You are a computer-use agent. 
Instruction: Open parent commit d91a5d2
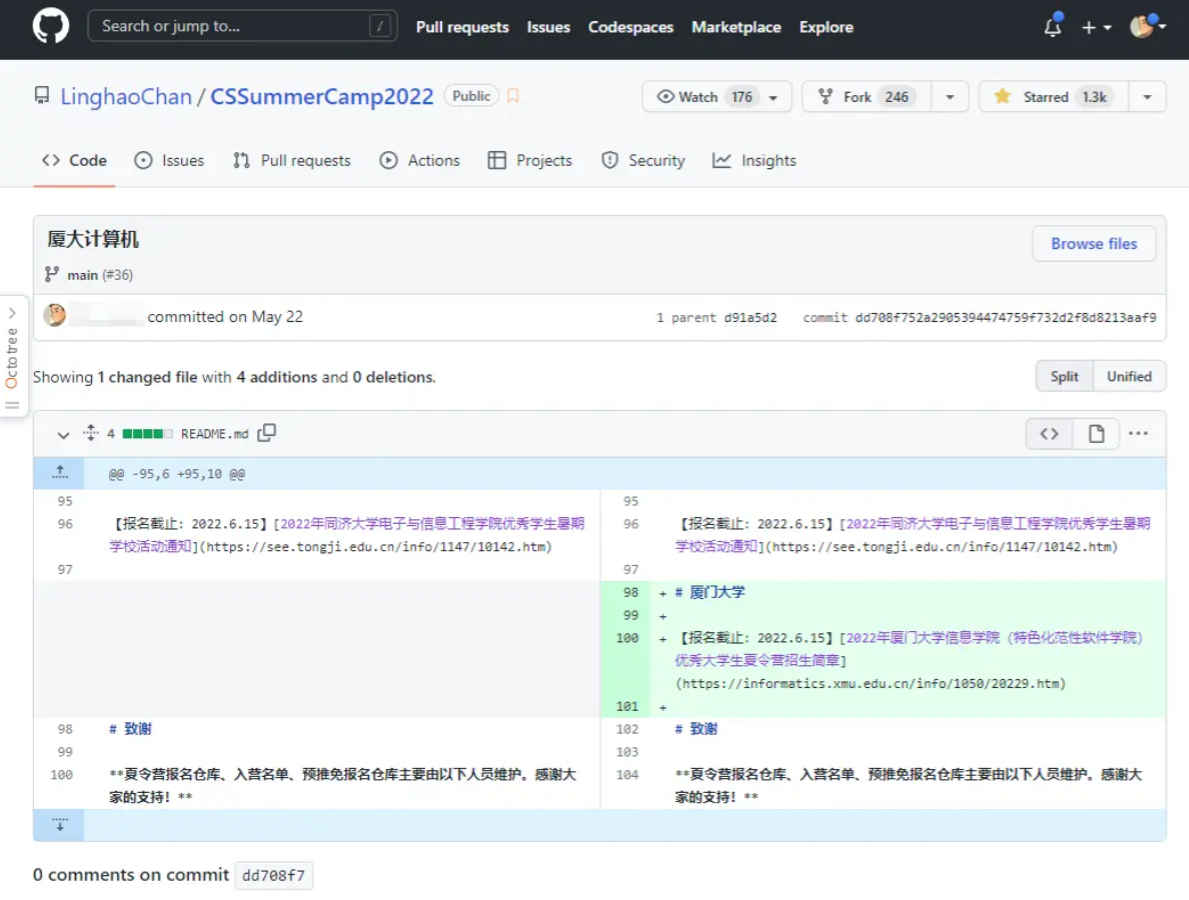(x=750, y=318)
